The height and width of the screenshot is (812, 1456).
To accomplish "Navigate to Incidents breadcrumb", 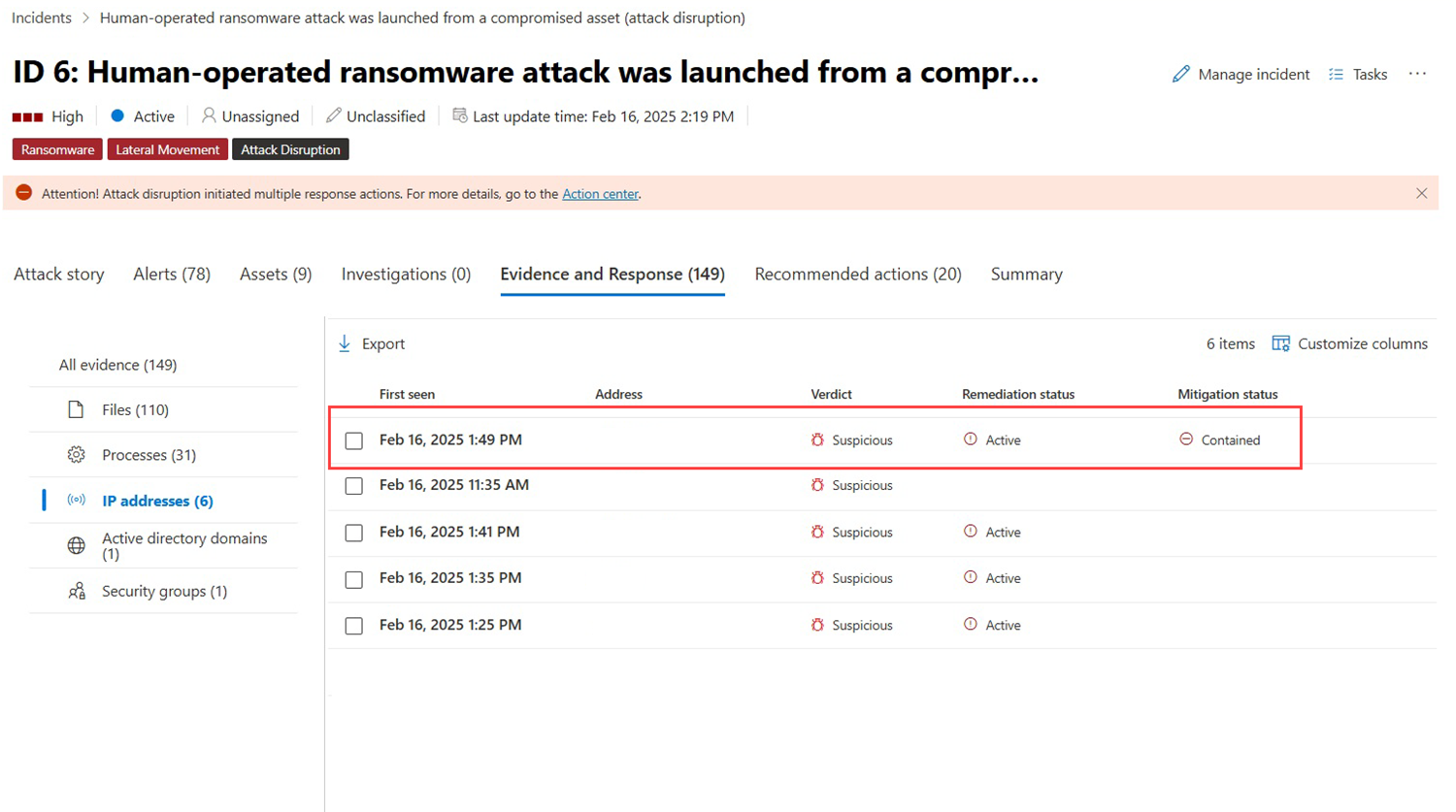I will coord(42,17).
